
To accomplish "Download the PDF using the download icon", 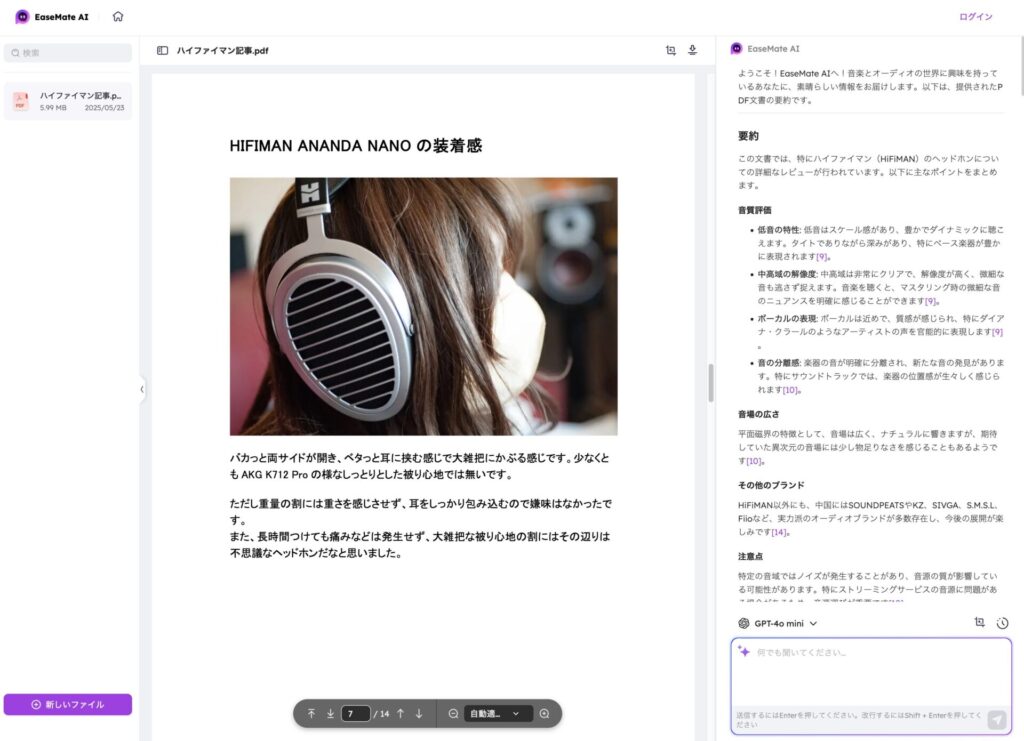I will 692,50.
